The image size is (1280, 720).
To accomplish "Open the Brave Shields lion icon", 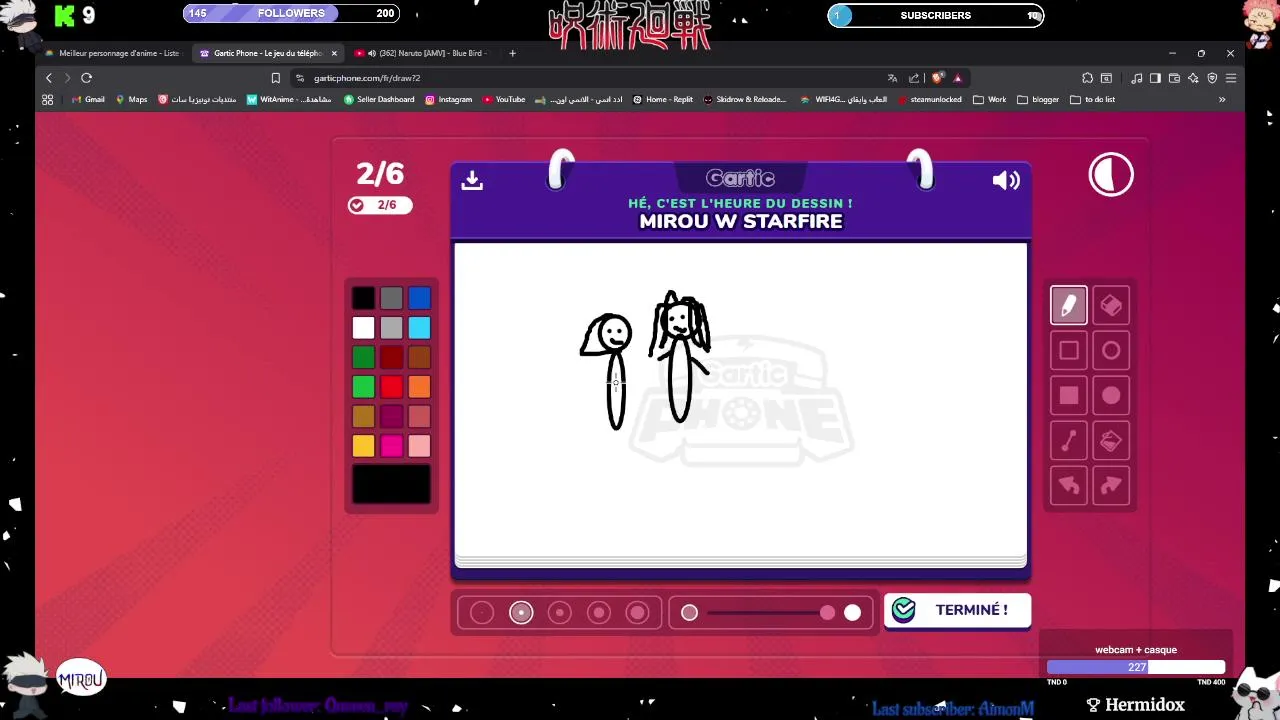I will tap(936, 78).
